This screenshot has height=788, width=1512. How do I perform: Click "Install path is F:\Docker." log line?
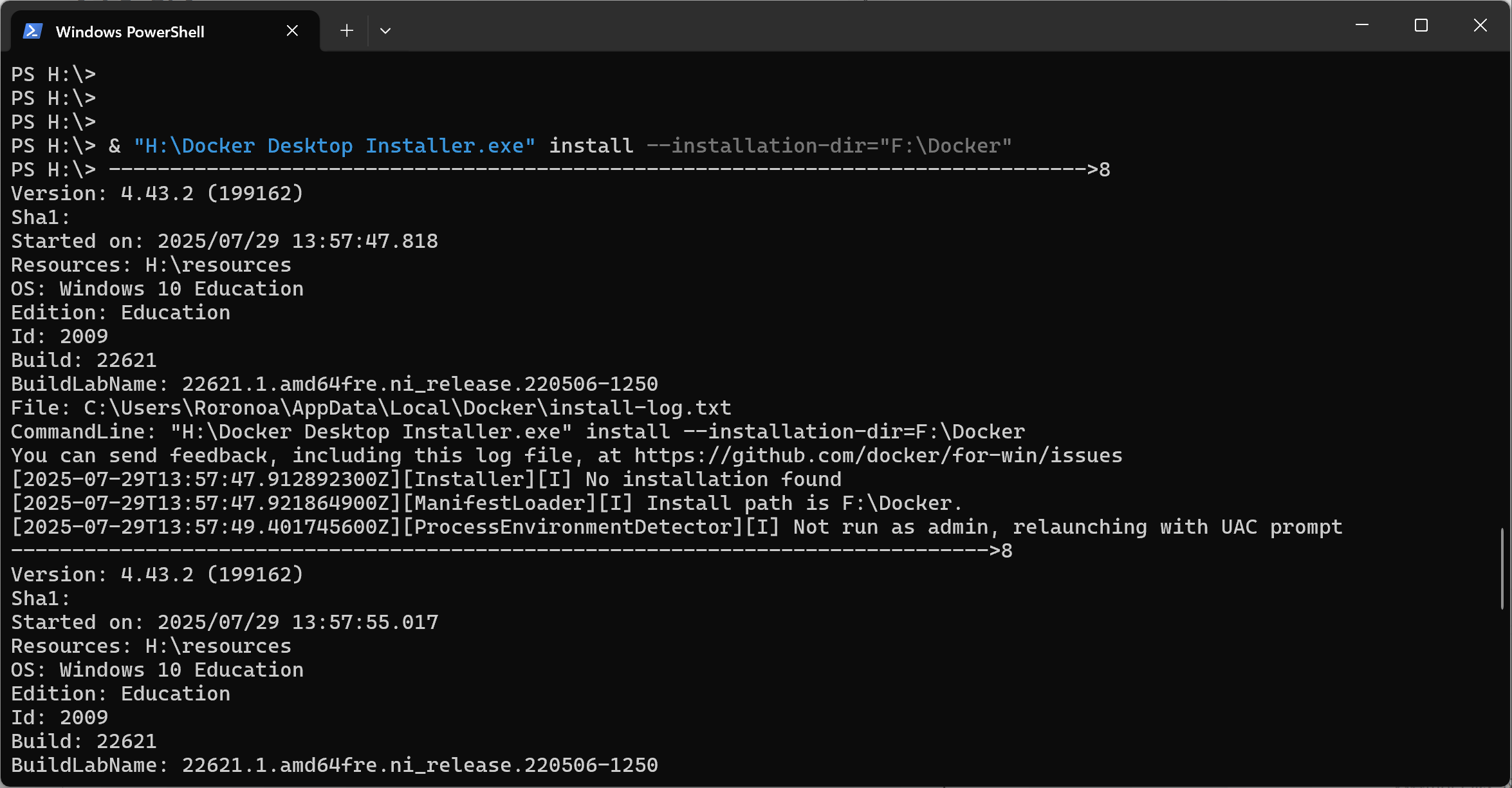[487, 503]
